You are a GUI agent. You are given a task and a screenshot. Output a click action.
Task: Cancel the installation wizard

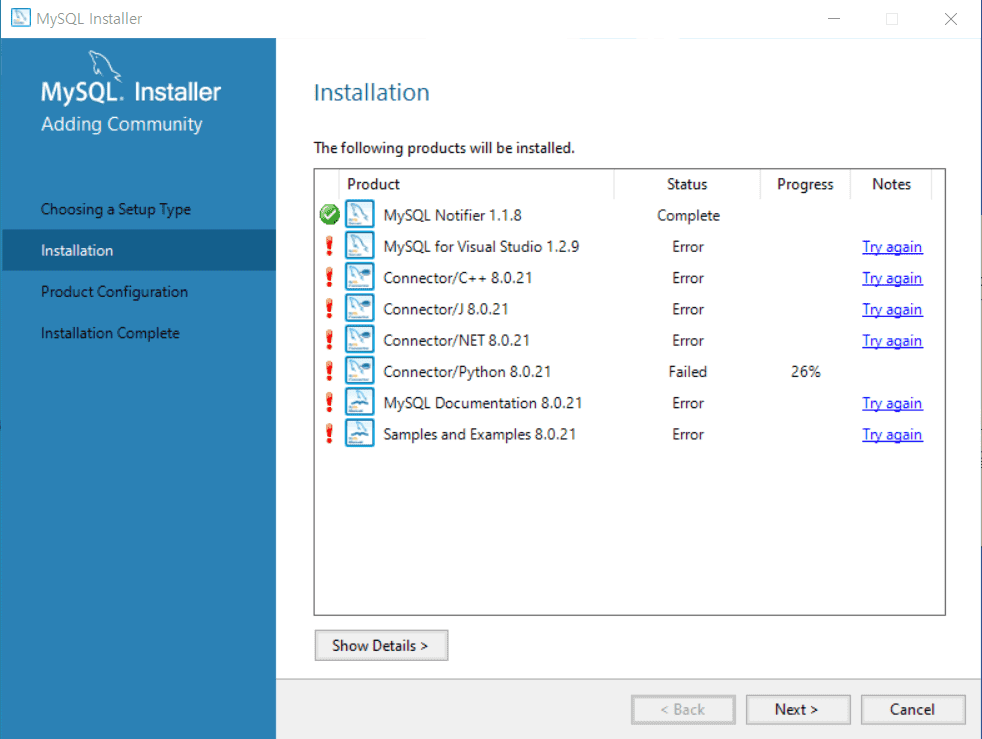[x=912, y=710]
